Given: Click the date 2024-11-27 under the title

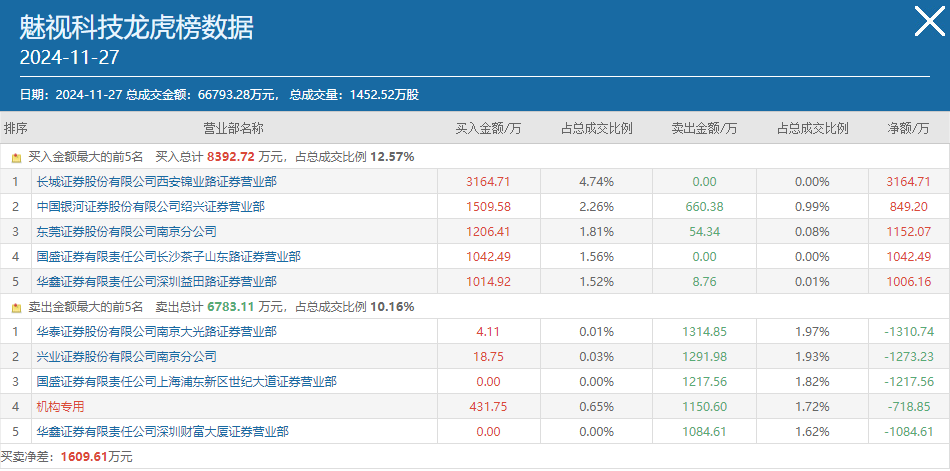Looking at the screenshot, I should (69, 58).
